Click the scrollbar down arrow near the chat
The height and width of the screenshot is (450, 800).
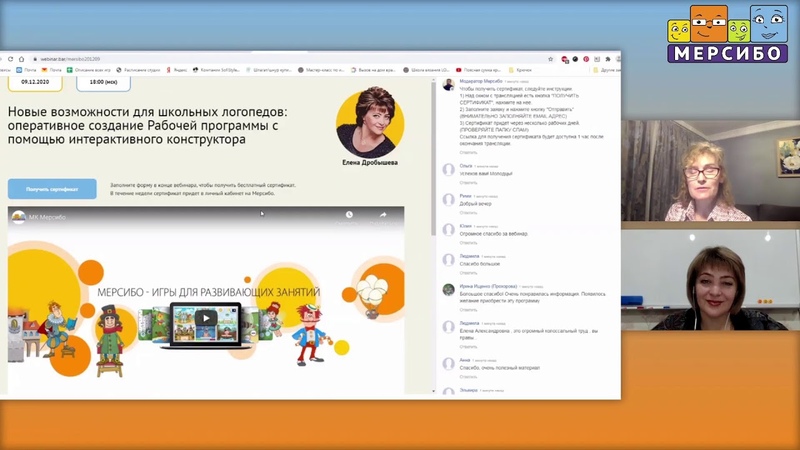(x=434, y=391)
